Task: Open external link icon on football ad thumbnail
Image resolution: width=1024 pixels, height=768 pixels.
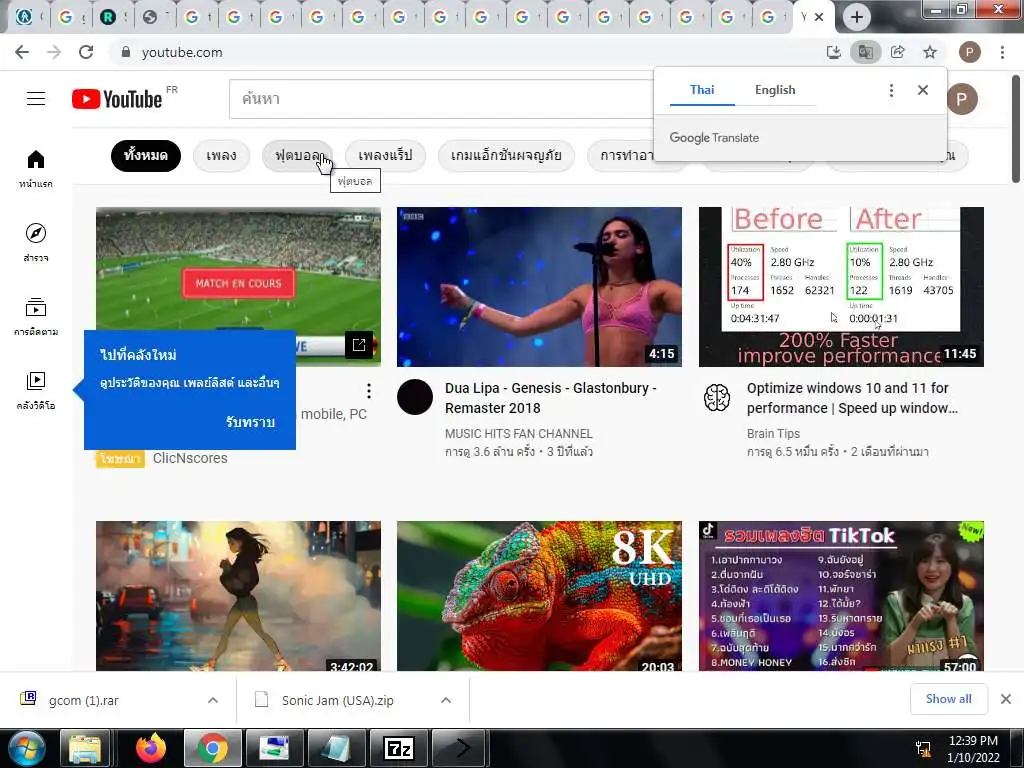Action: click(x=359, y=345)
